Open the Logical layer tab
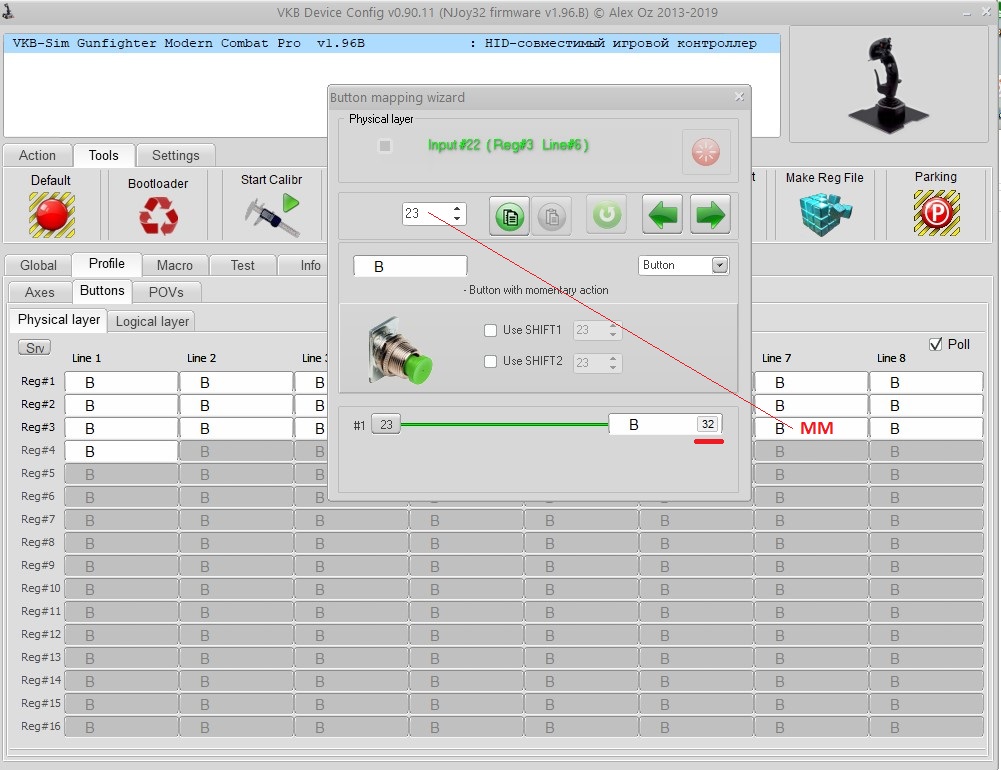This screenshot has height=770, width=1001. coord(152,321)
